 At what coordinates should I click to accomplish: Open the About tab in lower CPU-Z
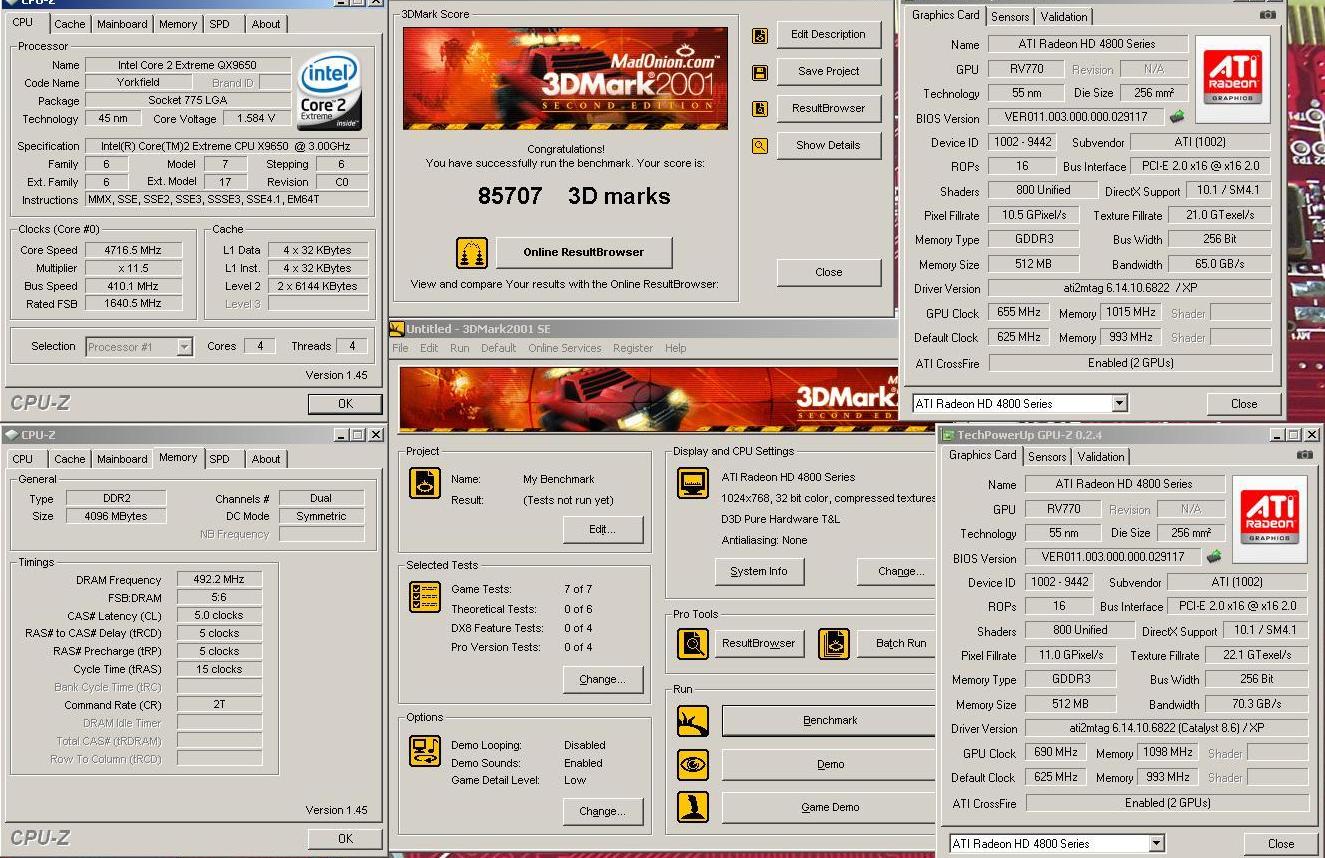pos(266,459)
